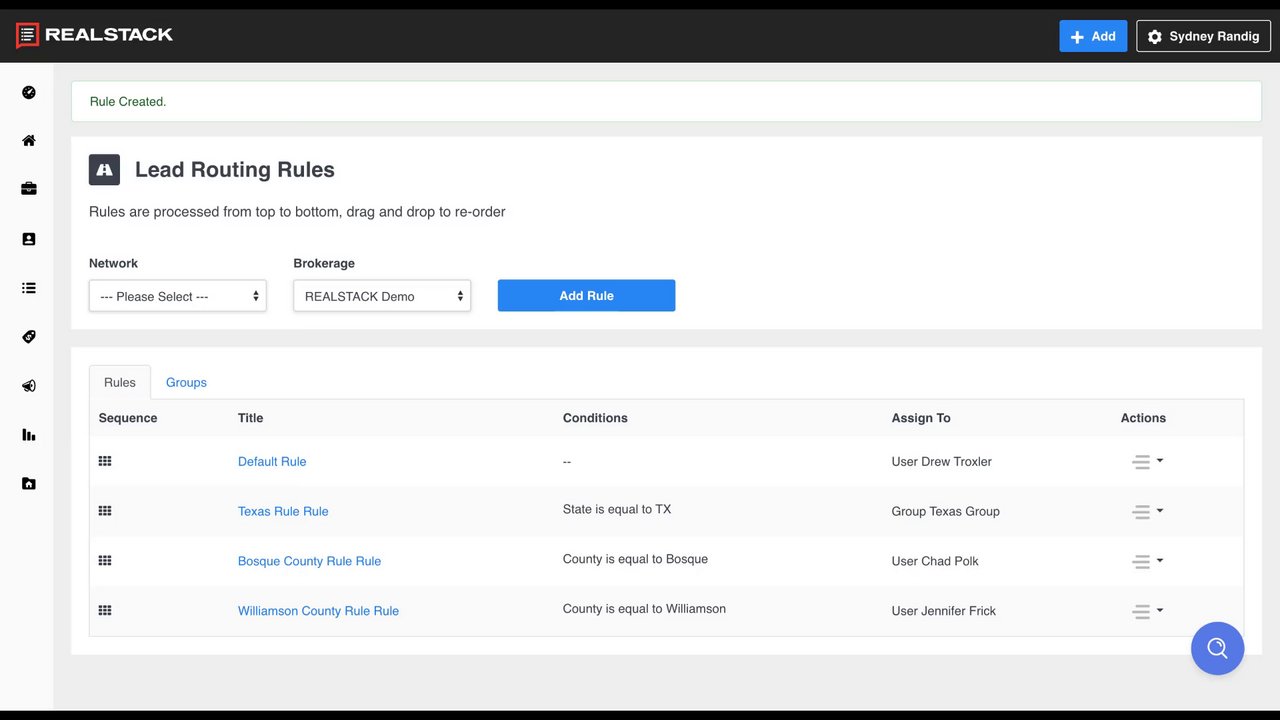Click the Add Rule button
The height and width of the screenshot is (720, 1280).
[x=586, y=296]
